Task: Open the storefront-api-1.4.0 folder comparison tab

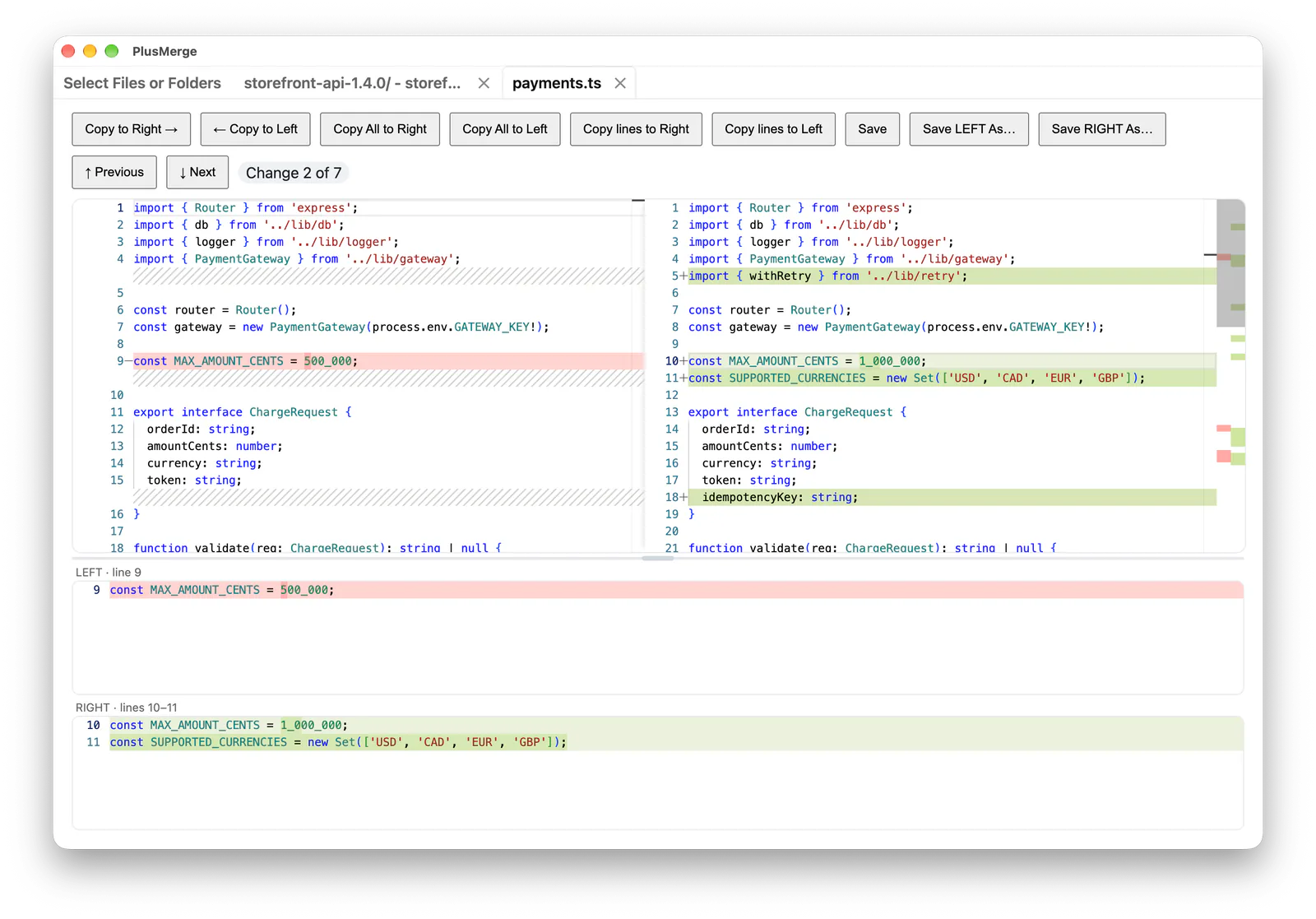Action: coord(352,83)
